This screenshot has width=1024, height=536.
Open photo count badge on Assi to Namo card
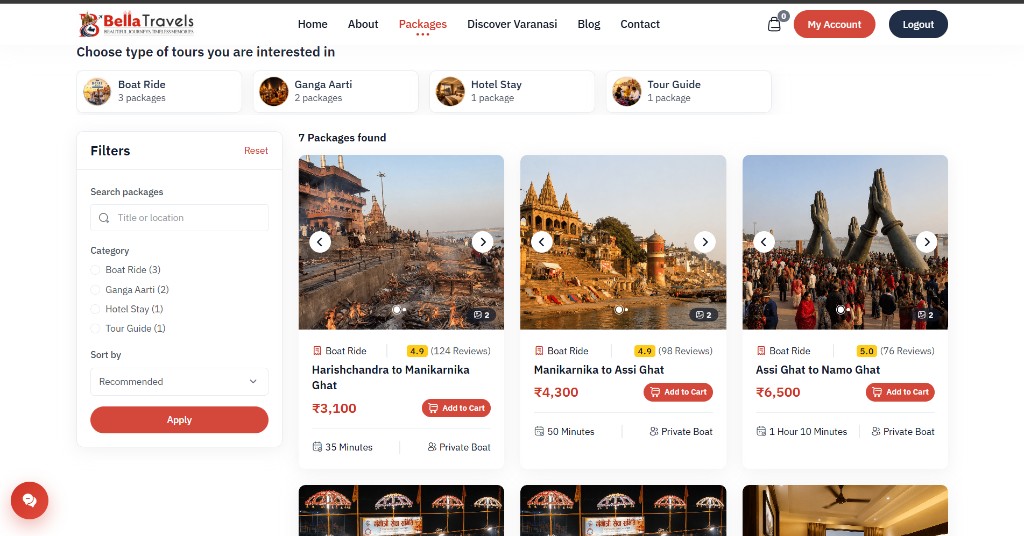click(x=926, y=315)
